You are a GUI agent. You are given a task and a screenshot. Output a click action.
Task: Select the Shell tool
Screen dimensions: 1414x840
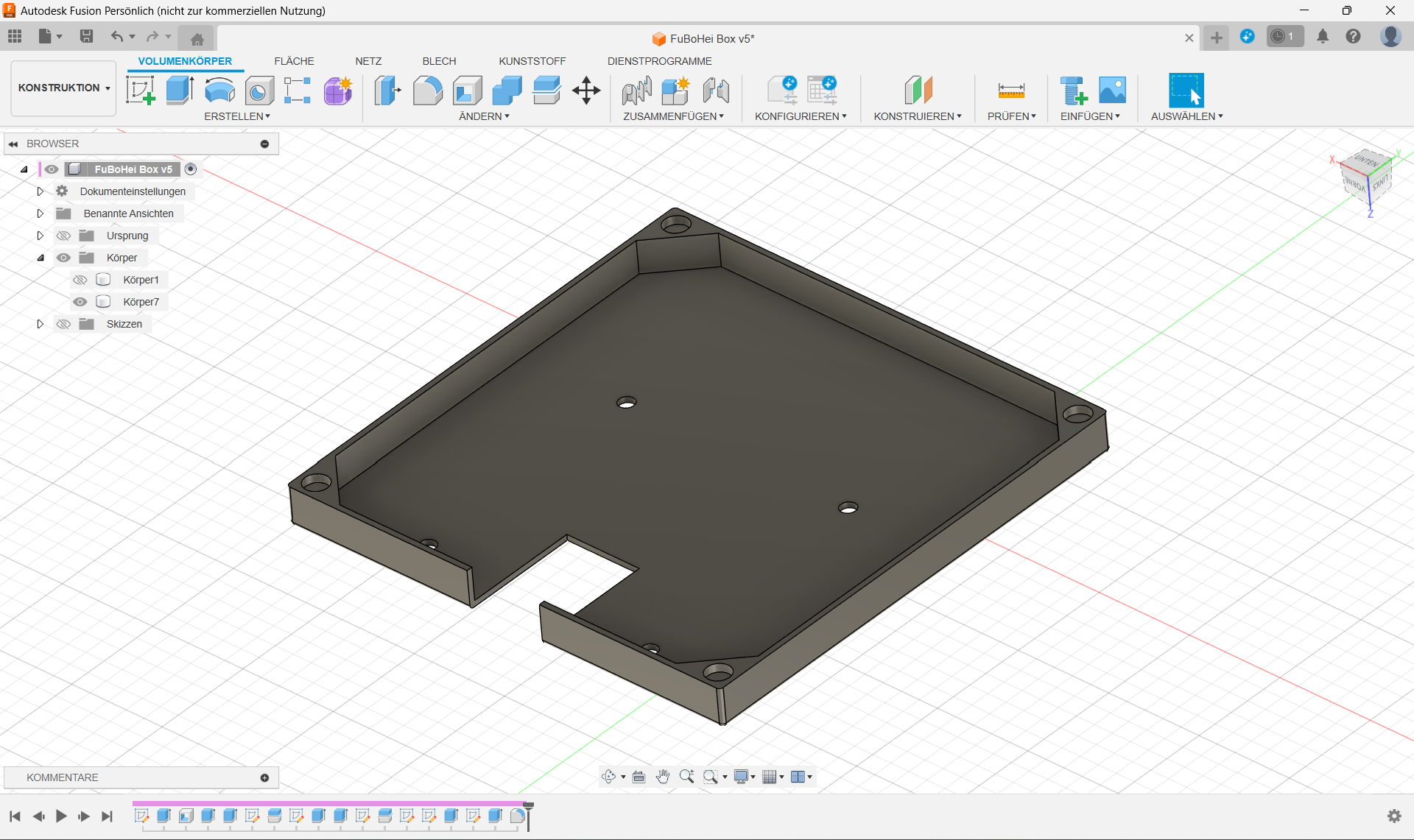click(467, 91)
